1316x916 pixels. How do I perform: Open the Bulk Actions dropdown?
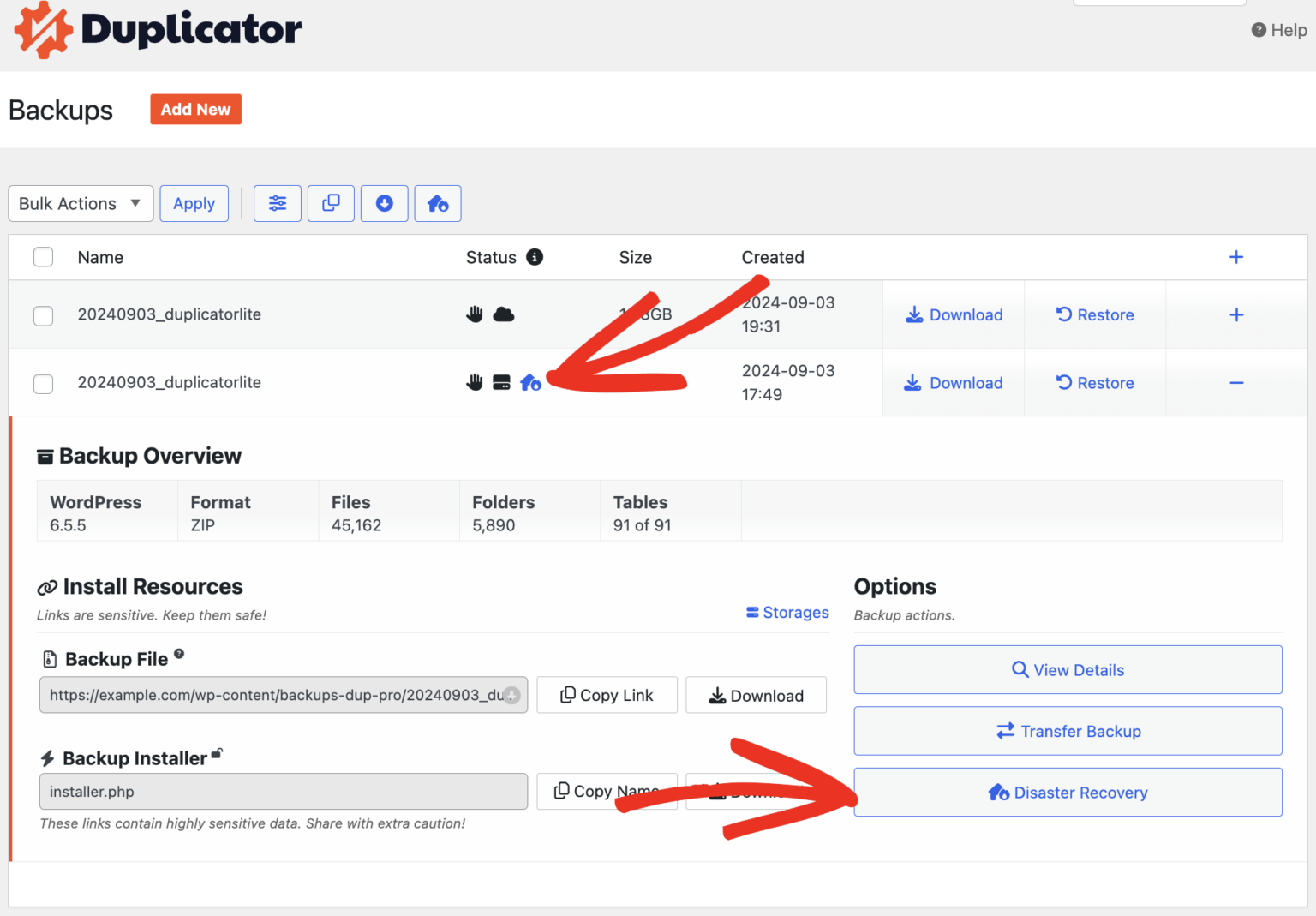[x=81, y=203]
